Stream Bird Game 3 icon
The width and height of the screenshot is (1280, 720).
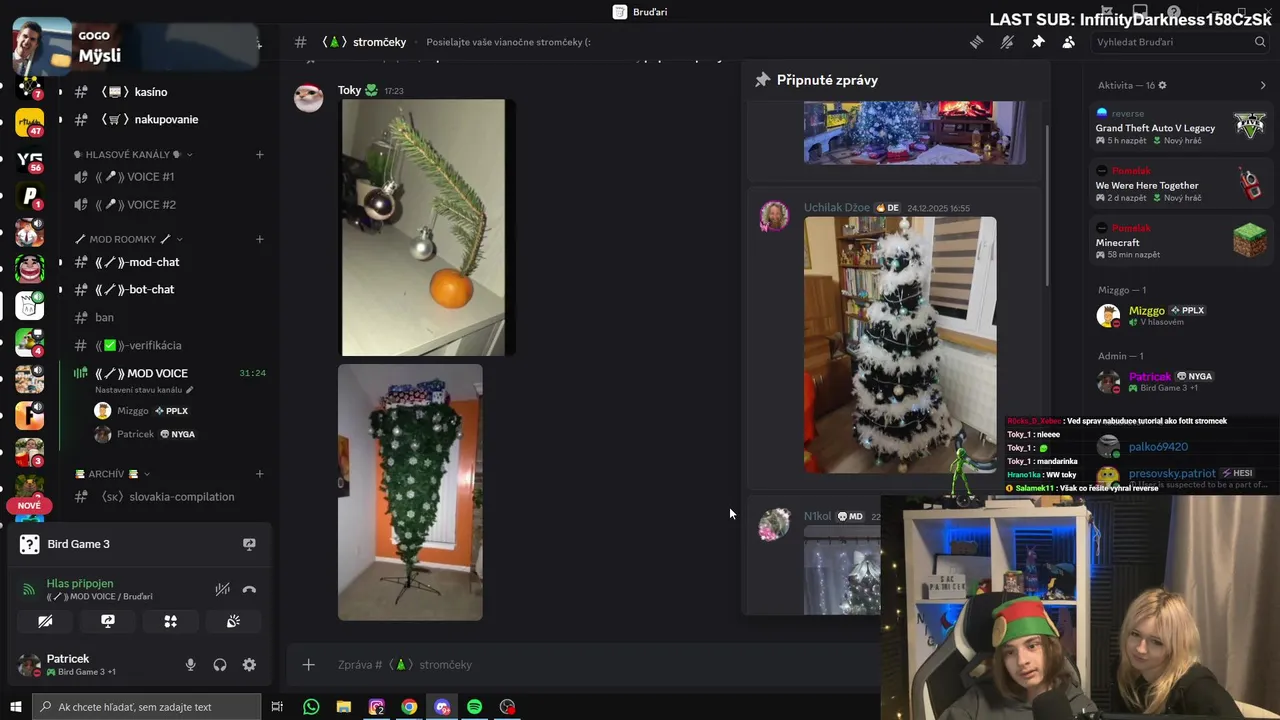(249, 544)
